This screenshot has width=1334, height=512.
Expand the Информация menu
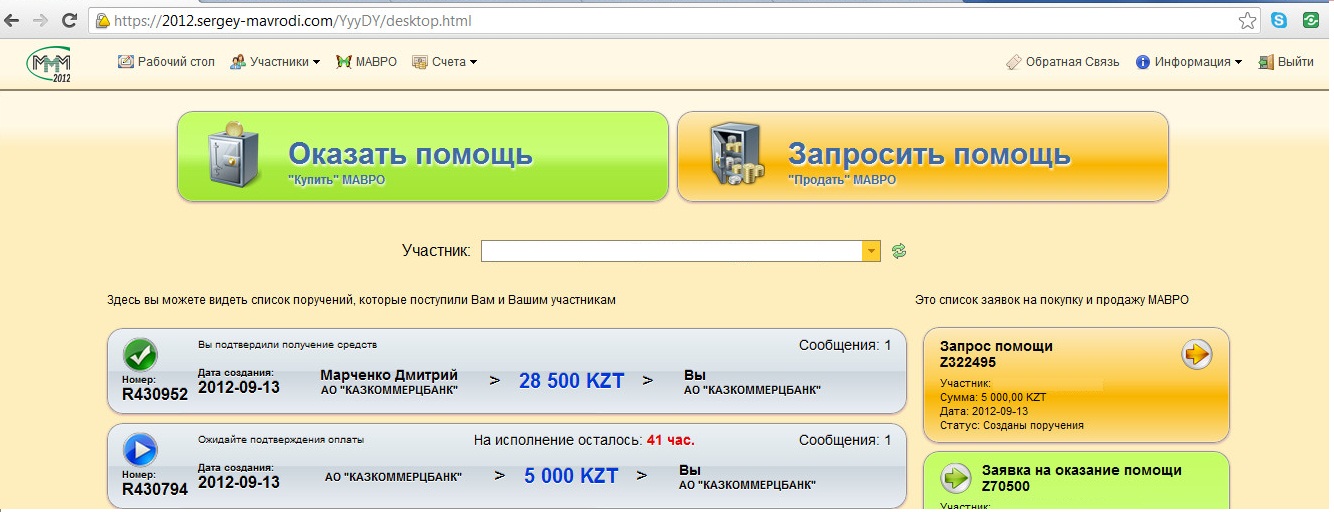point(1189,62)
